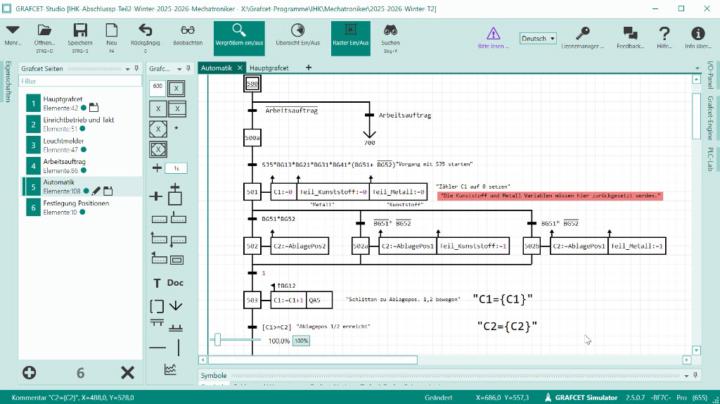Image resolution: width=720 pixels, height=404 pixels.
Task: Open the Feedback chat icon
Action: click(x=630, y=33)
